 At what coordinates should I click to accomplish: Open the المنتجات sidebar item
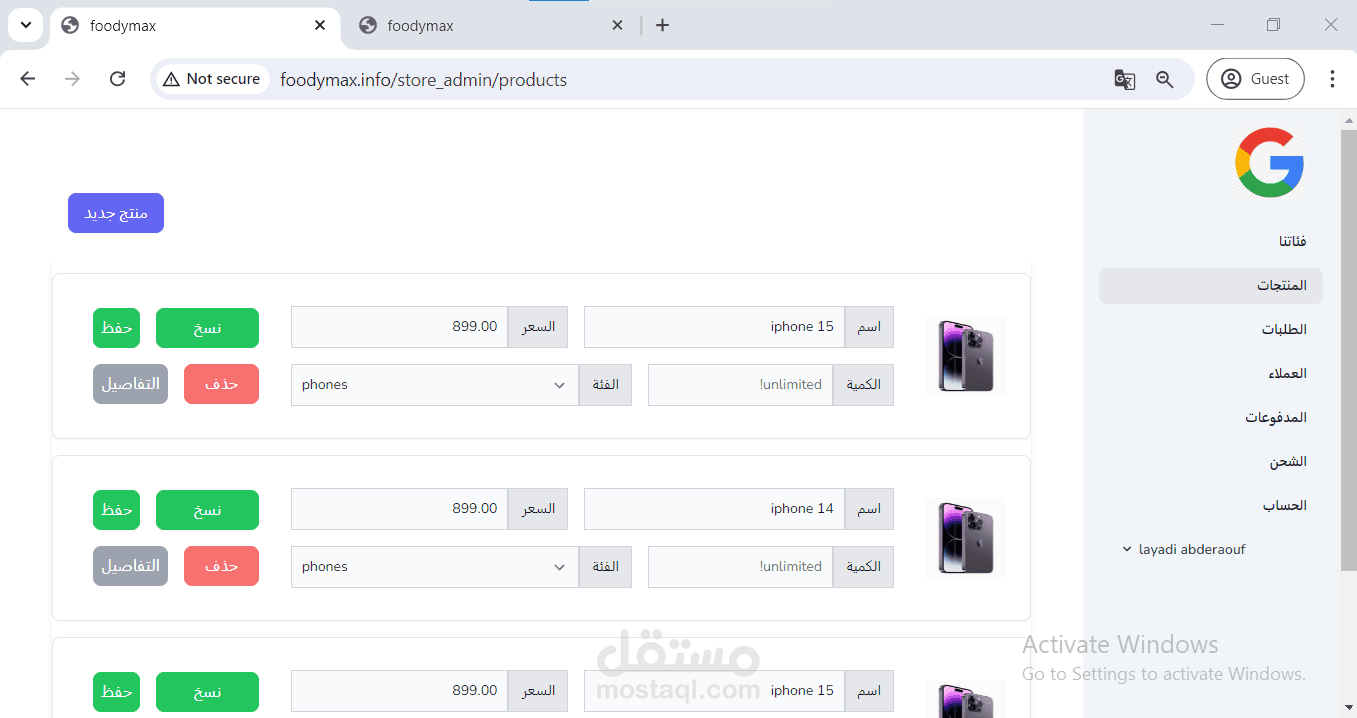(1211, 286)
